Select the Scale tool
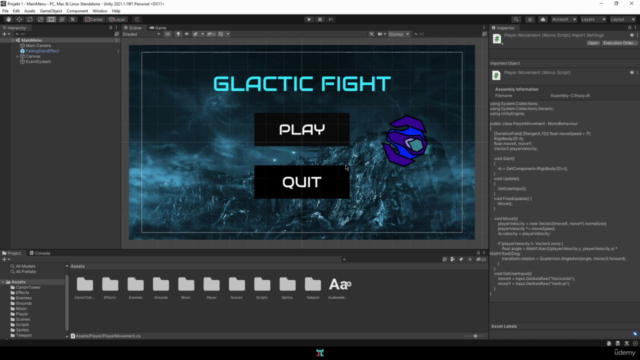 (40, 19)
